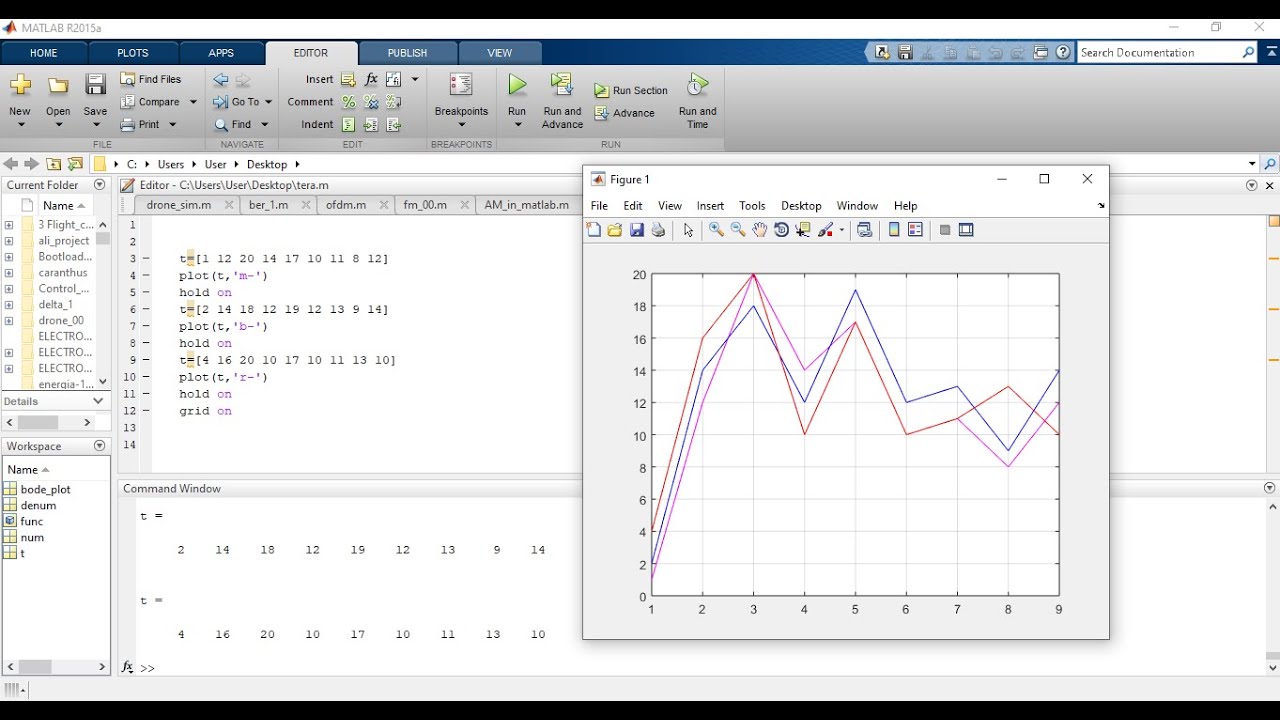Click the Run Section button

(x=631, y=90)
